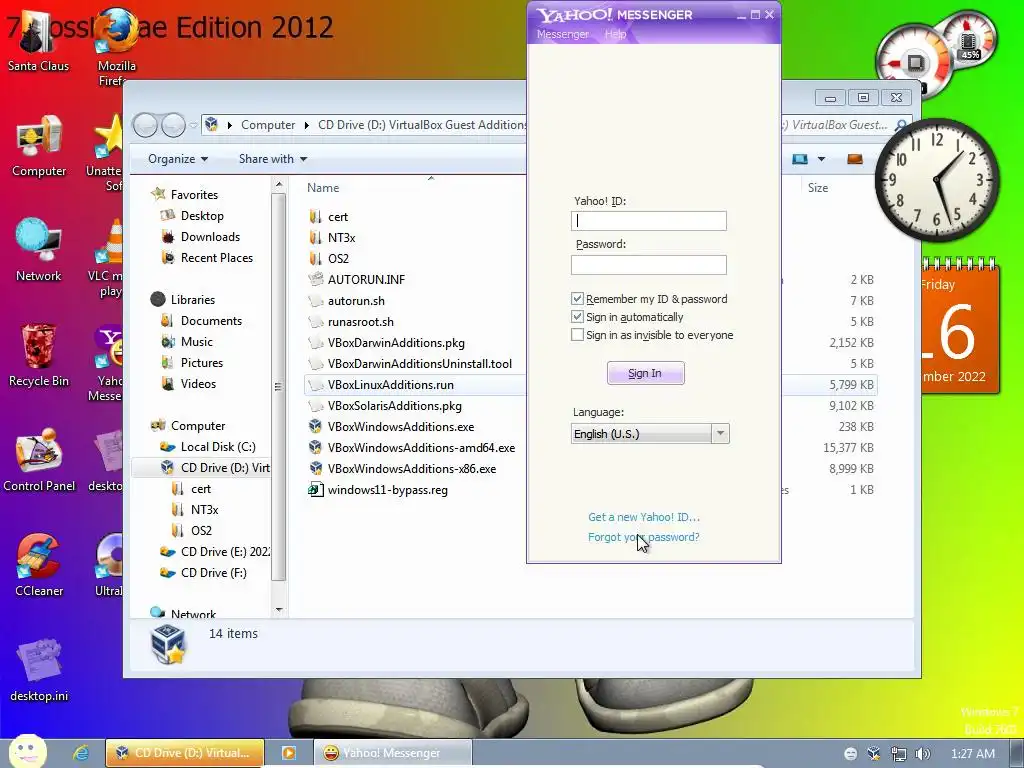Click the preview pane icon in Explorer toolbar
Viewport: 1024px width, 768px height.
point(855,159)
